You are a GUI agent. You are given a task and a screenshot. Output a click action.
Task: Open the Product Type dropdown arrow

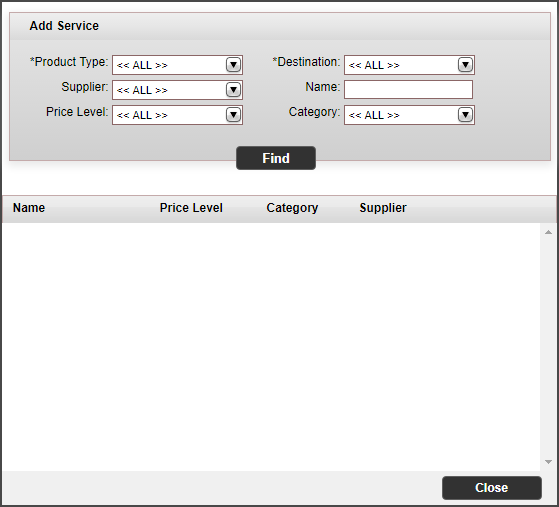click(233, 65)
